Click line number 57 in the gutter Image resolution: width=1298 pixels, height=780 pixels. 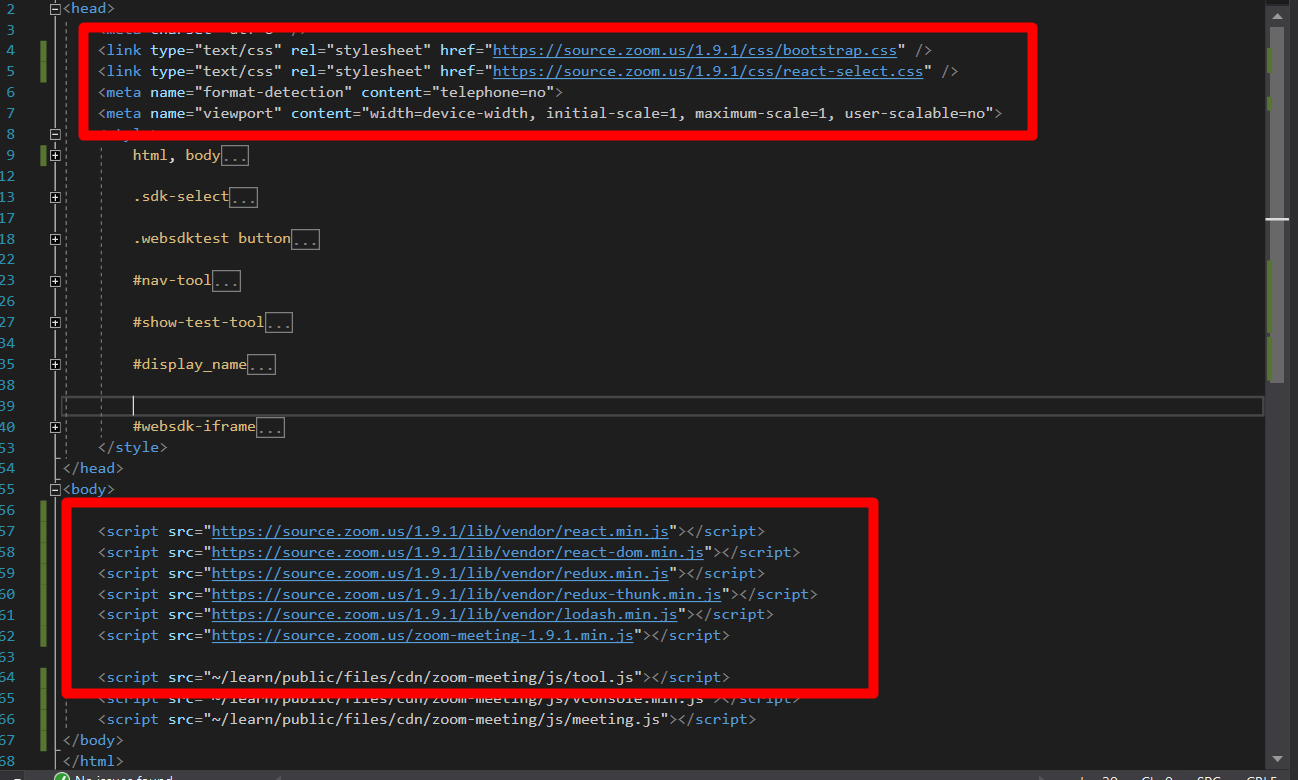point(8,531)
